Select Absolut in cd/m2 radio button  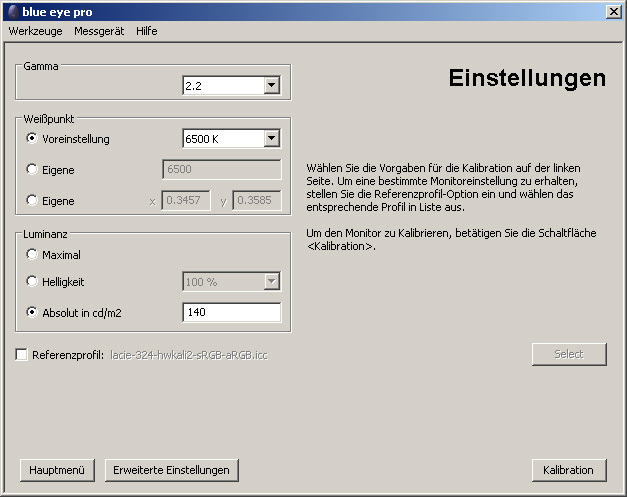point(32,313)
